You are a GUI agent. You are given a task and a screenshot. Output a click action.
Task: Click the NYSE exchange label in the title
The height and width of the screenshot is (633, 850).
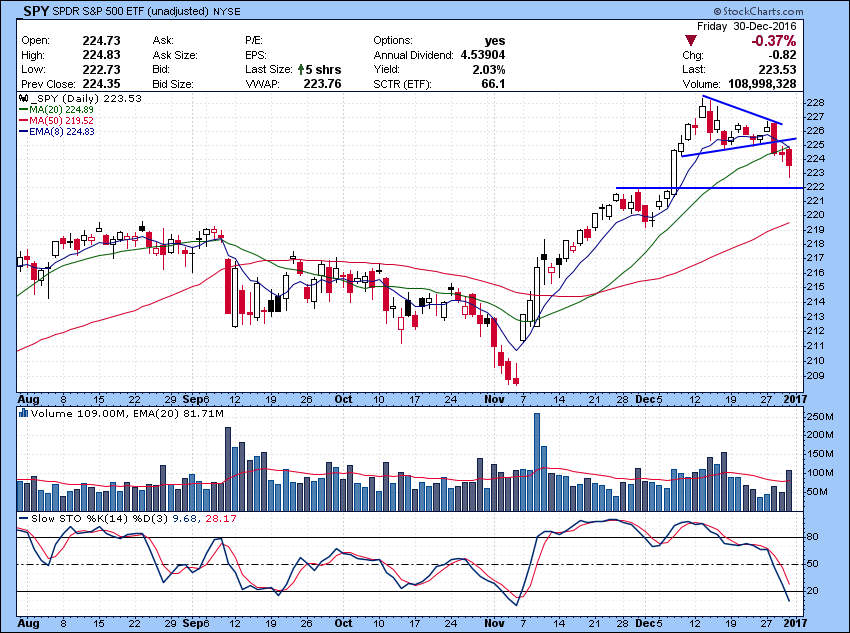coord(227,11)
